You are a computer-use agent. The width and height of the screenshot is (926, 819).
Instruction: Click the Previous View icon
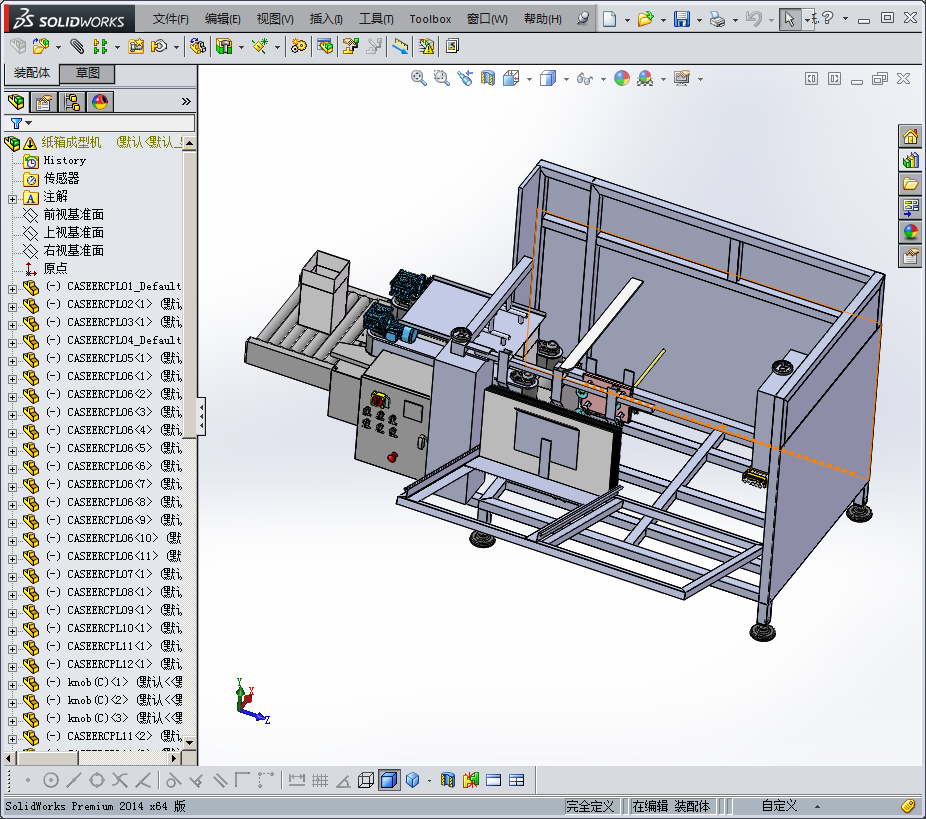click(x=465, y=78)
